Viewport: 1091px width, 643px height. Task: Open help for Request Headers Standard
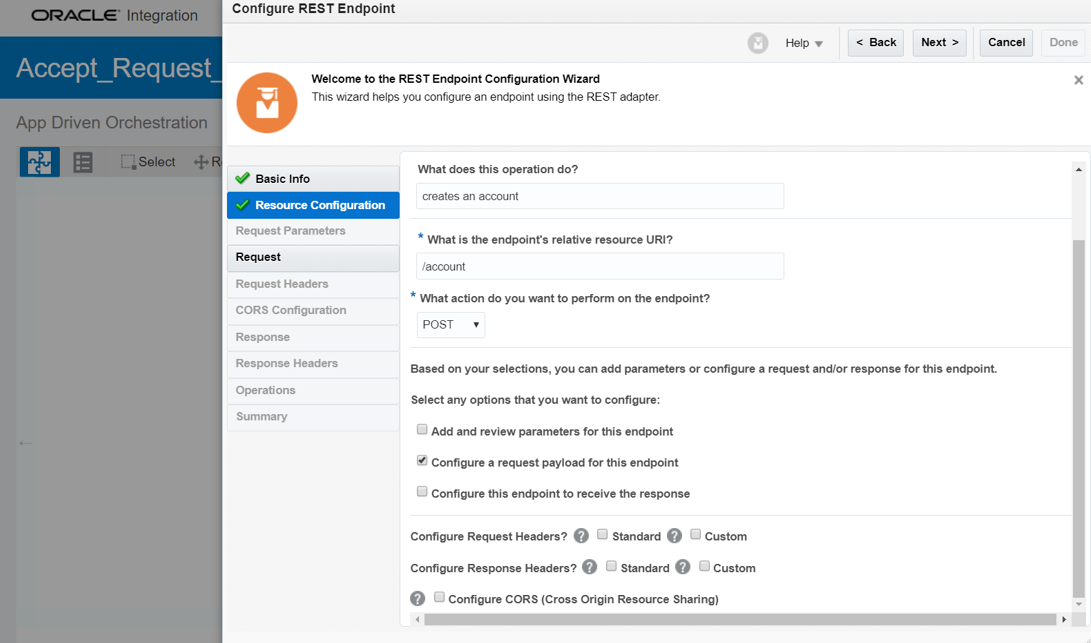(581, 536)
